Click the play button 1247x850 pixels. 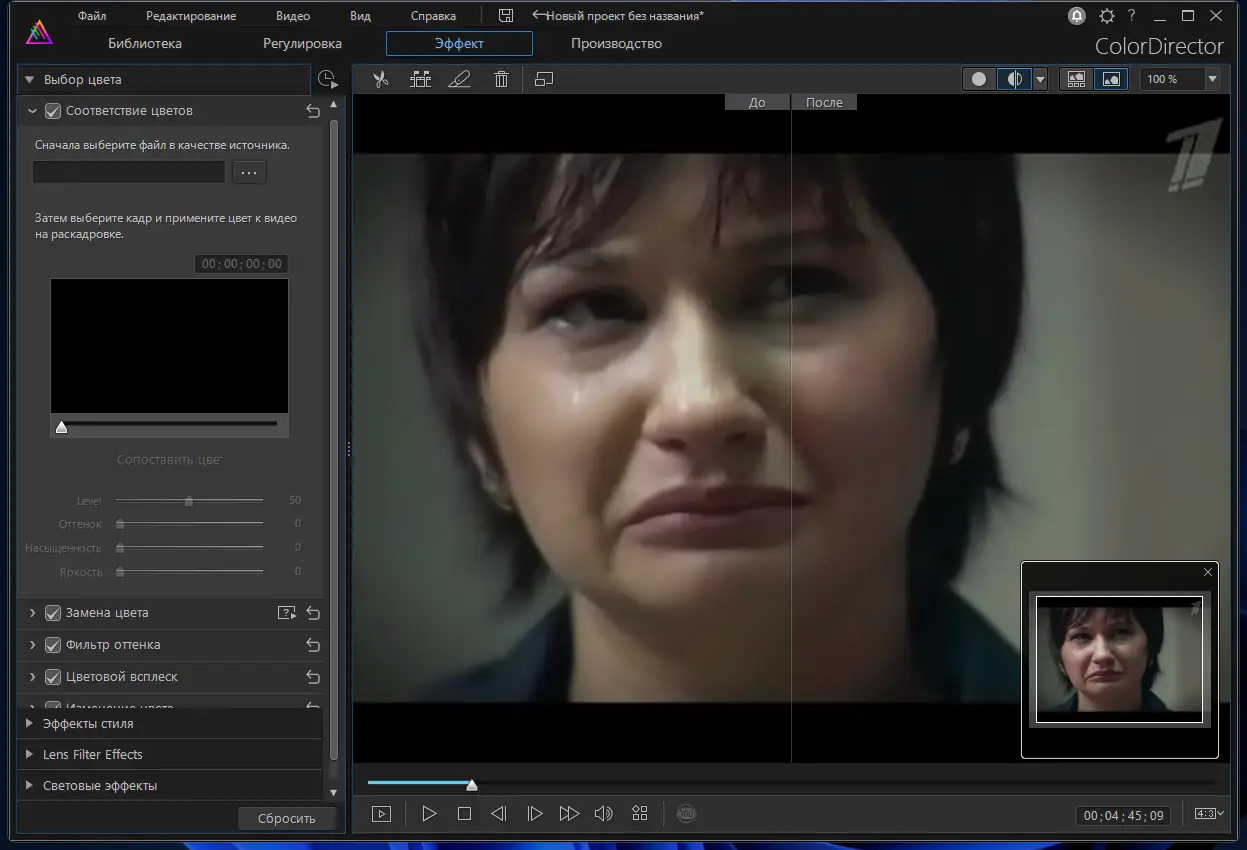pos(429,814)
